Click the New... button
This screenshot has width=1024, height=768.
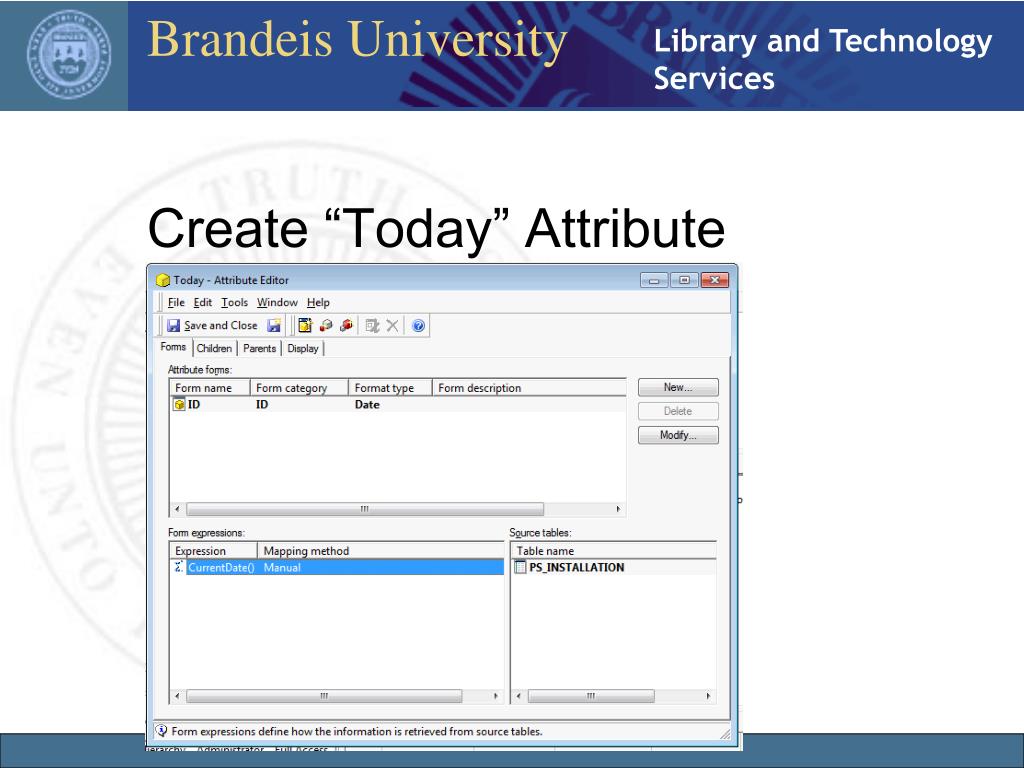678,387
